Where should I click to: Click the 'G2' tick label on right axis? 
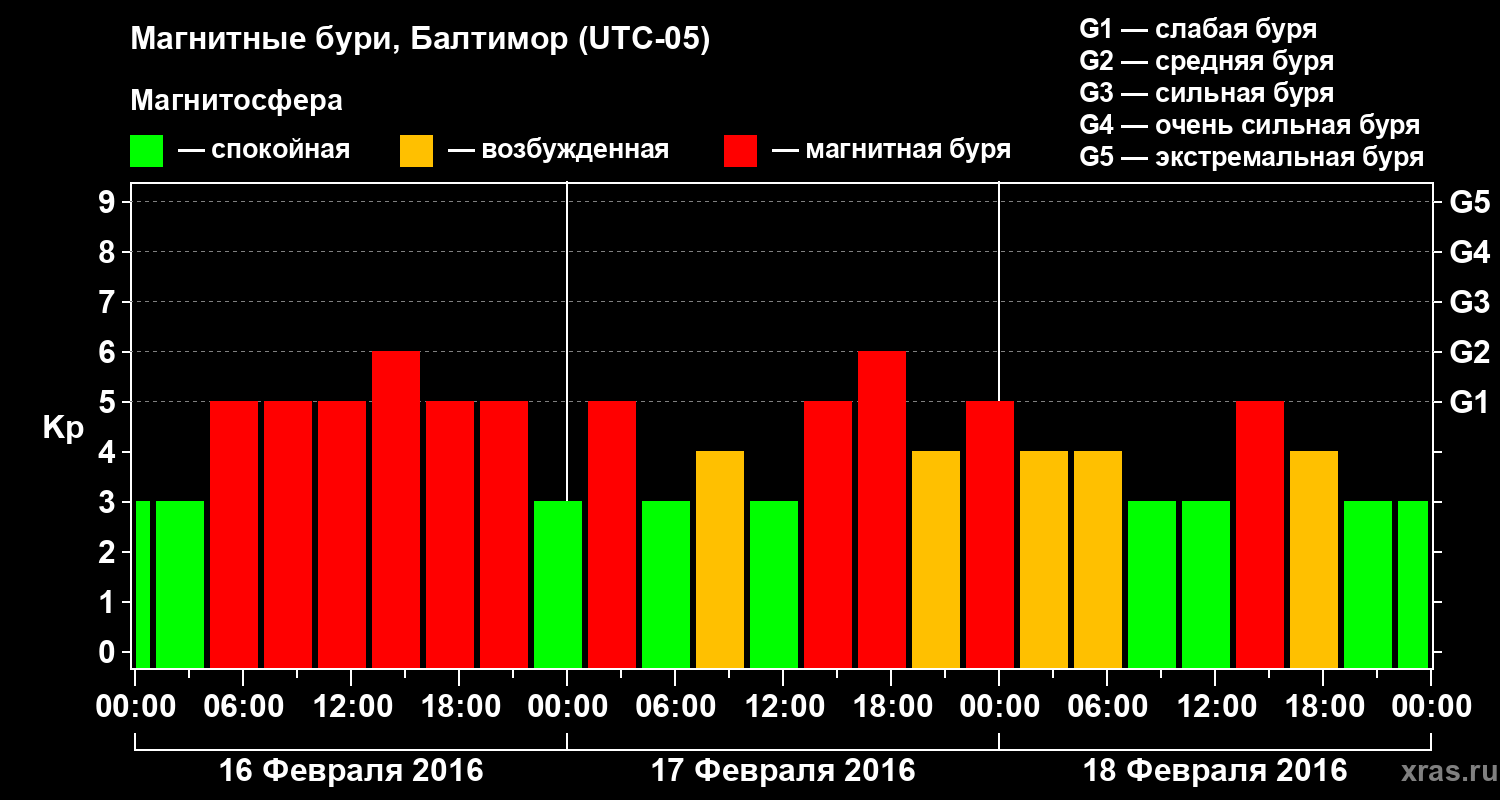click(1469, 352)
